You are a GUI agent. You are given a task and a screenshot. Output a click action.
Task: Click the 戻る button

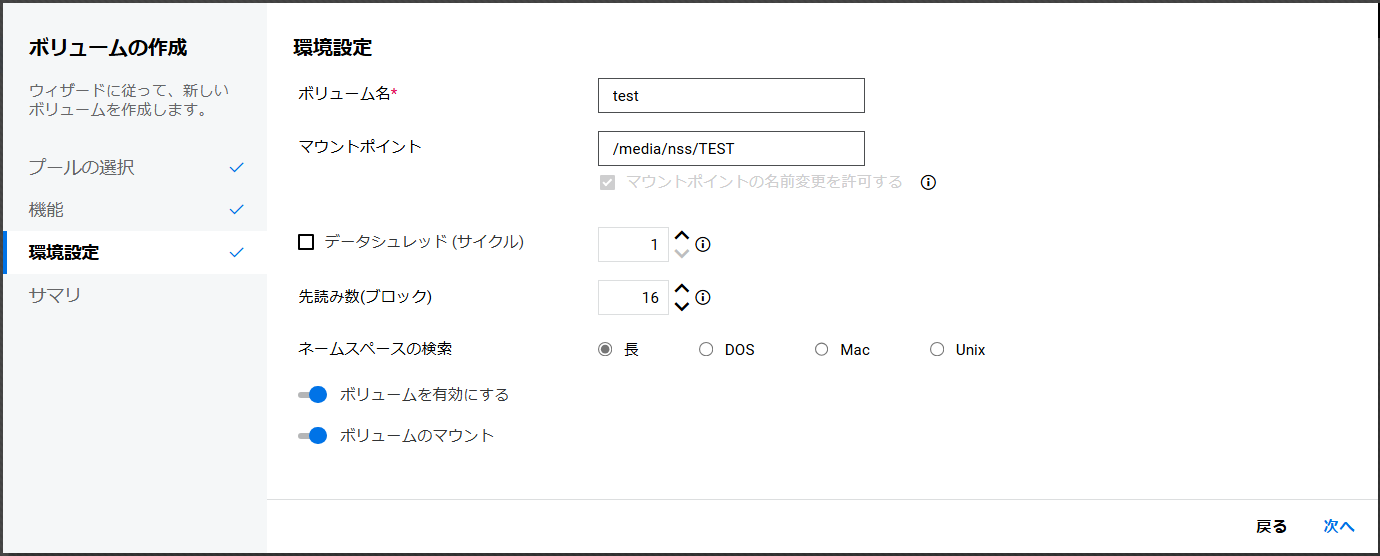coord(1271,526)
